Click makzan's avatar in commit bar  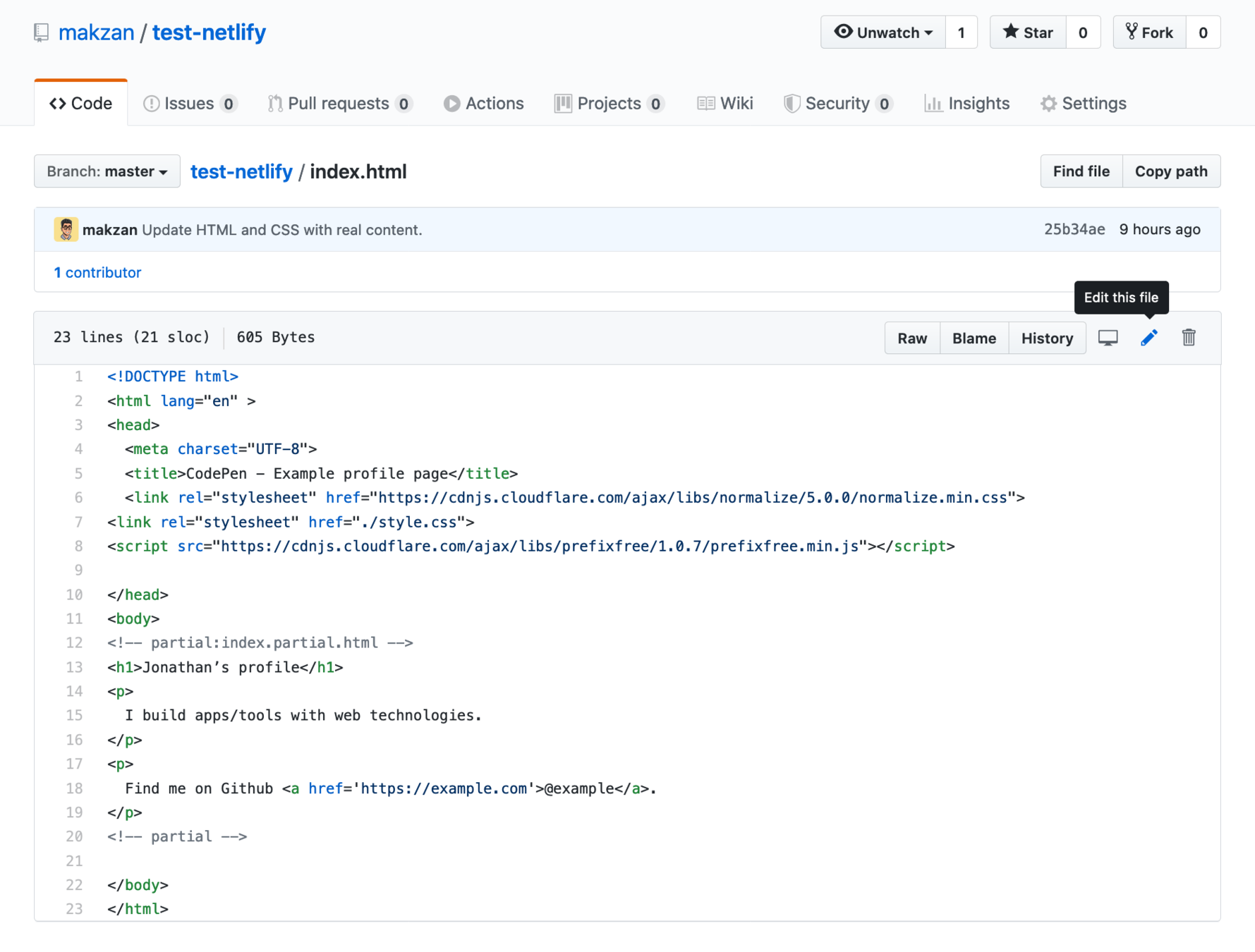[x=66, y=230]
